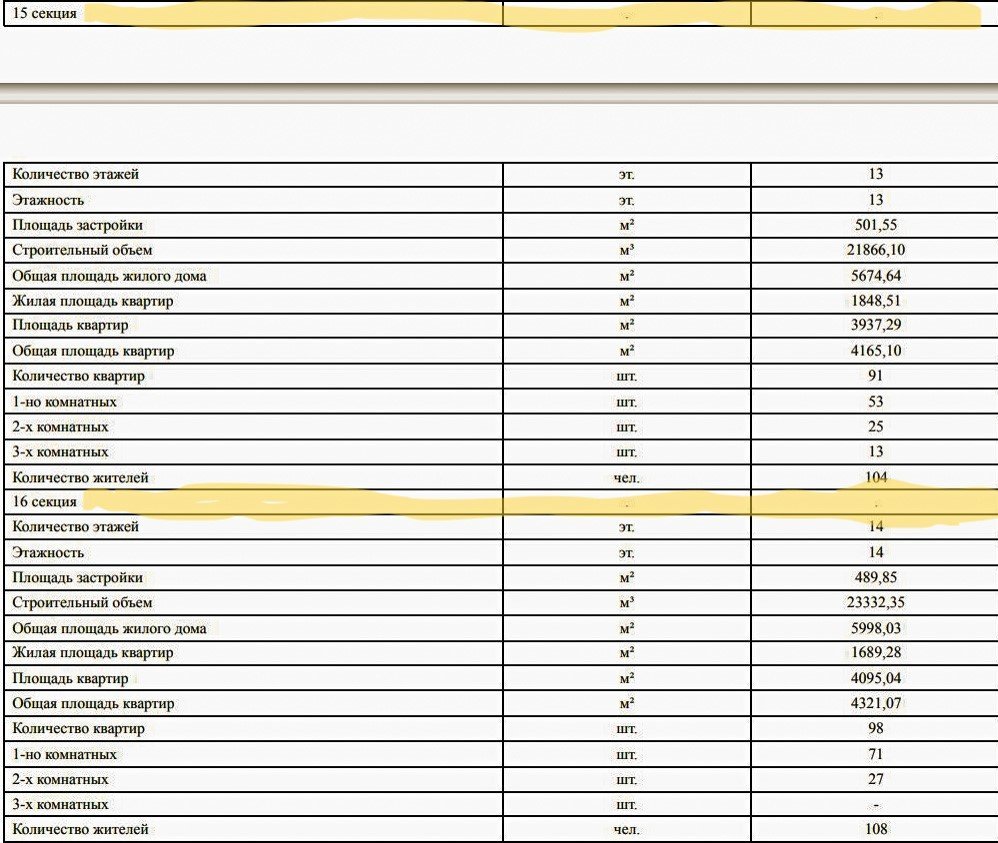Select the value 4095,04
Image resolution: width=998 pixels, height=843 pixels.
click(876, 678)
